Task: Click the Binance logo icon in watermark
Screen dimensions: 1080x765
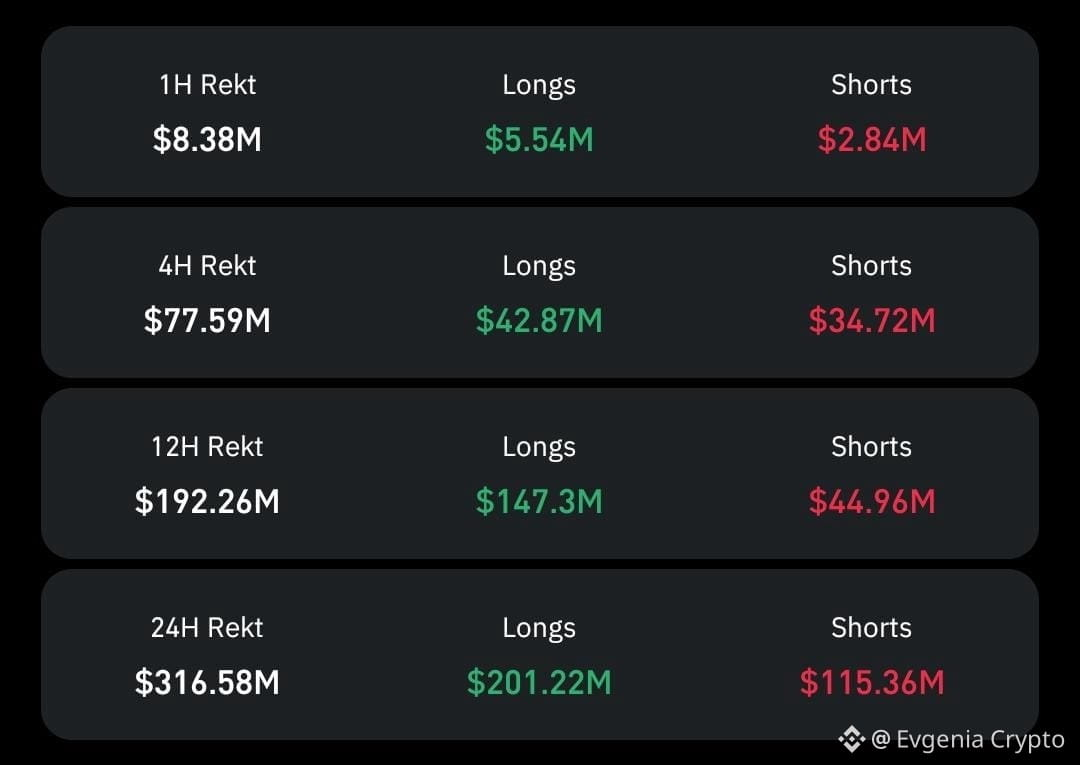Action: [852, 740]
